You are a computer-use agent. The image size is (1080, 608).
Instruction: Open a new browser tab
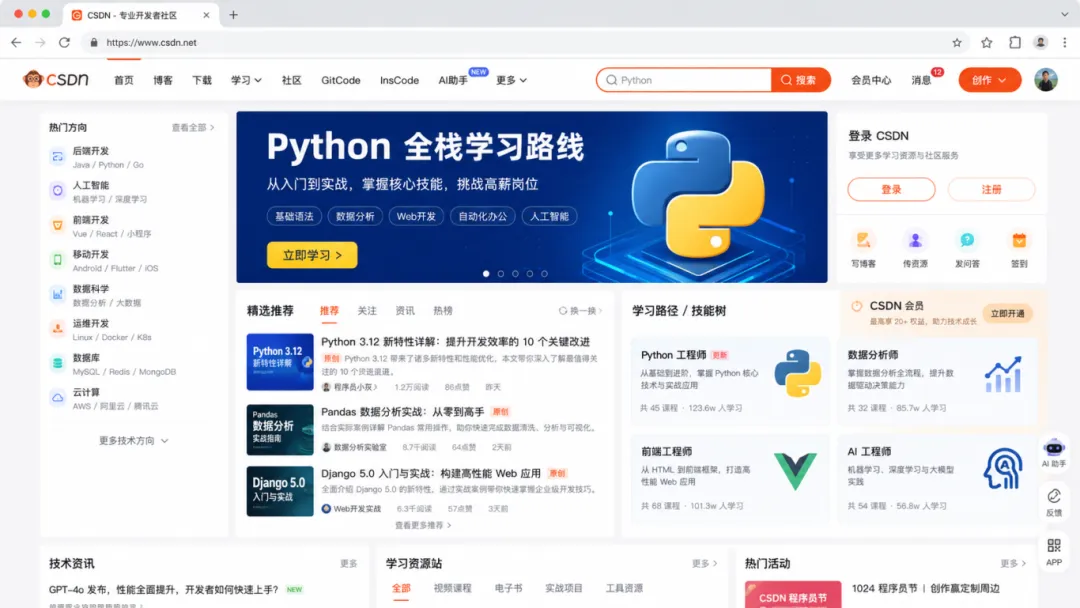click(x=233, y=14)
